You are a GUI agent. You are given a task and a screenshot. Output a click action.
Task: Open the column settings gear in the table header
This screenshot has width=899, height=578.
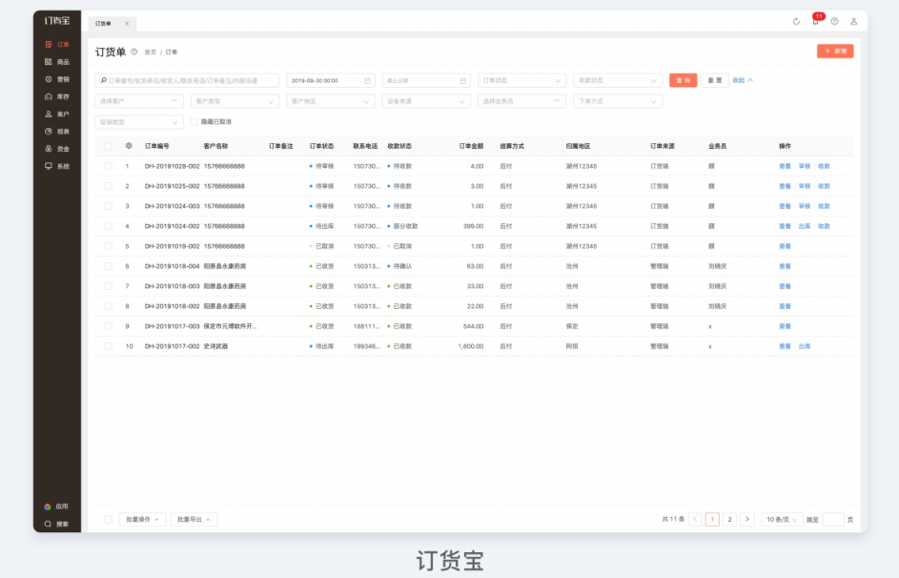tap(129, 146)
